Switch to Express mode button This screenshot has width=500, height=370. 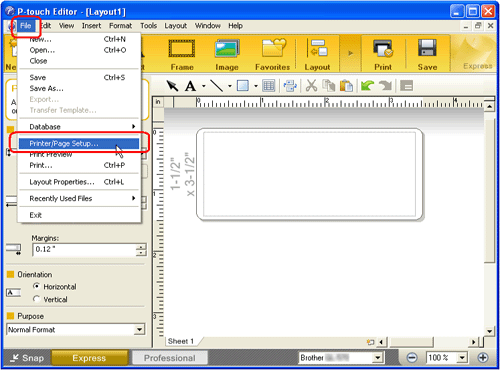[x=89, y=358]
